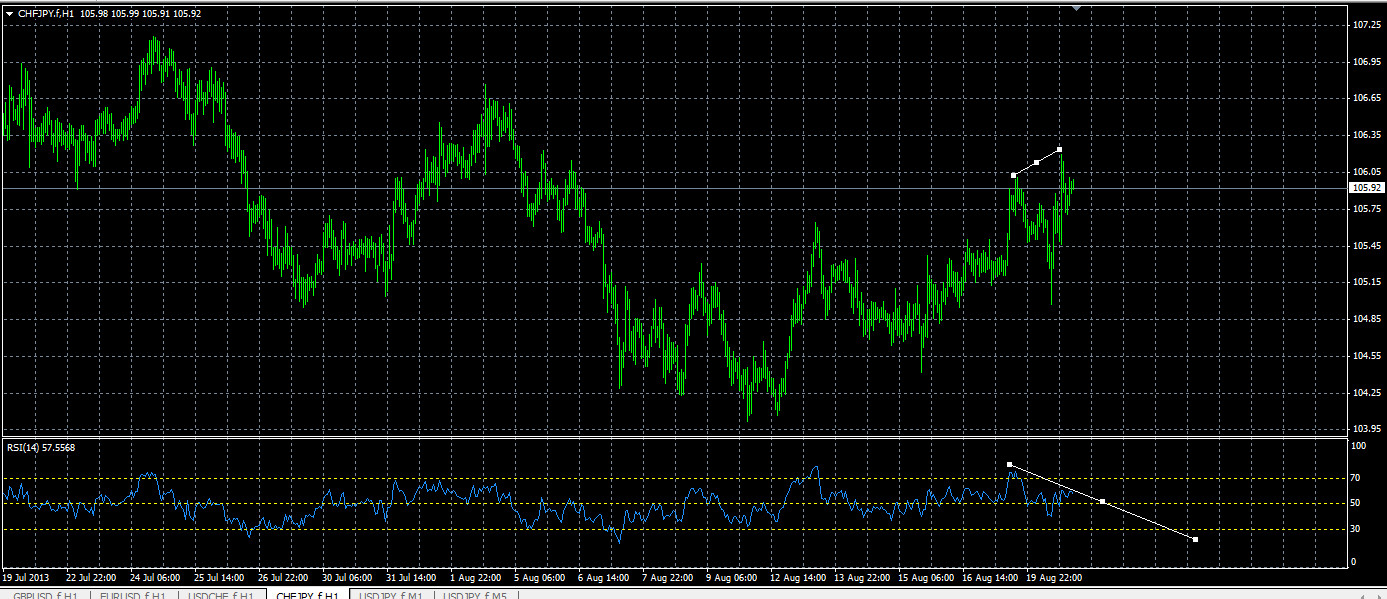Viewport: 1387px width, 599px height.
Task: Click the 104.25 price scale label
Action: click(1365, 392)
